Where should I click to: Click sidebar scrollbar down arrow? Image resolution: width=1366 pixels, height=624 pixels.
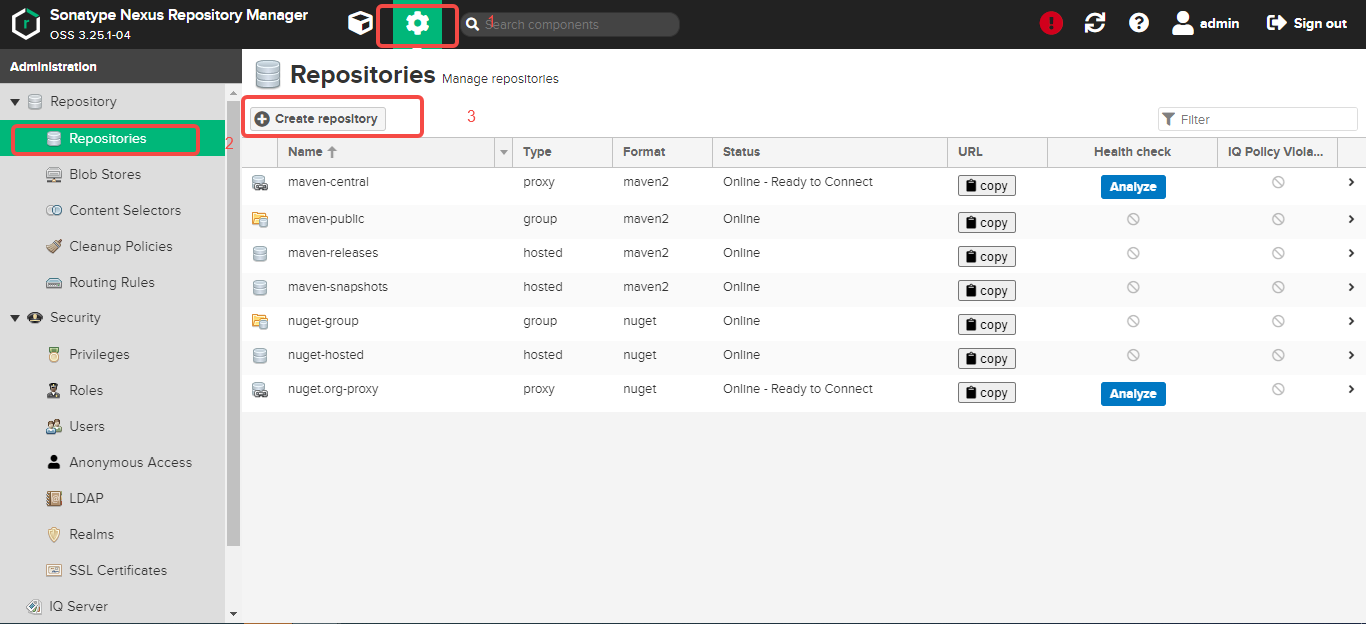click(233, 614)
